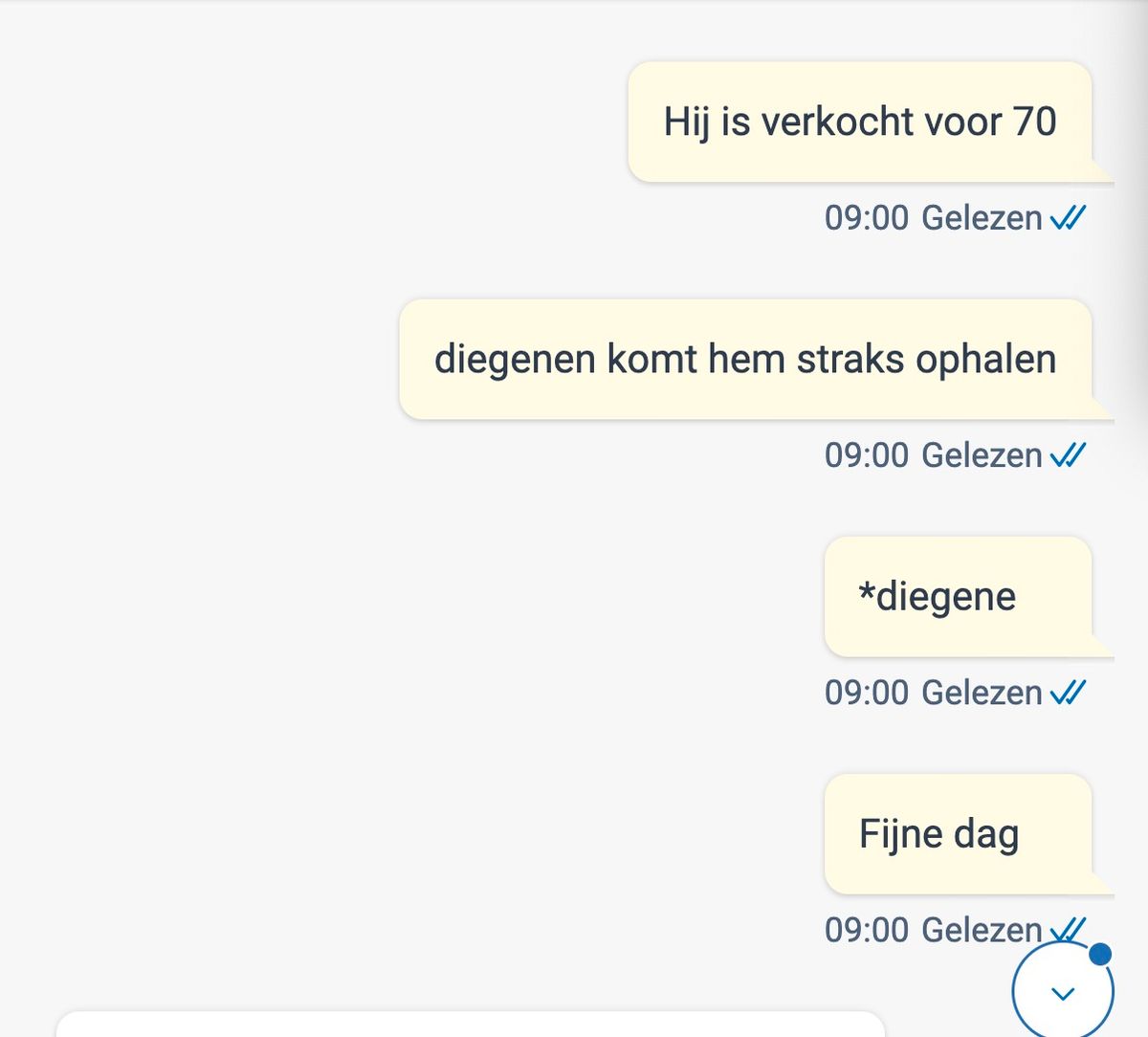Tap 'Gelezen' label beneath '*diegene'
Viewport: 1148px width, 1037px height.
pyautogui.click(x=982, y=693)
